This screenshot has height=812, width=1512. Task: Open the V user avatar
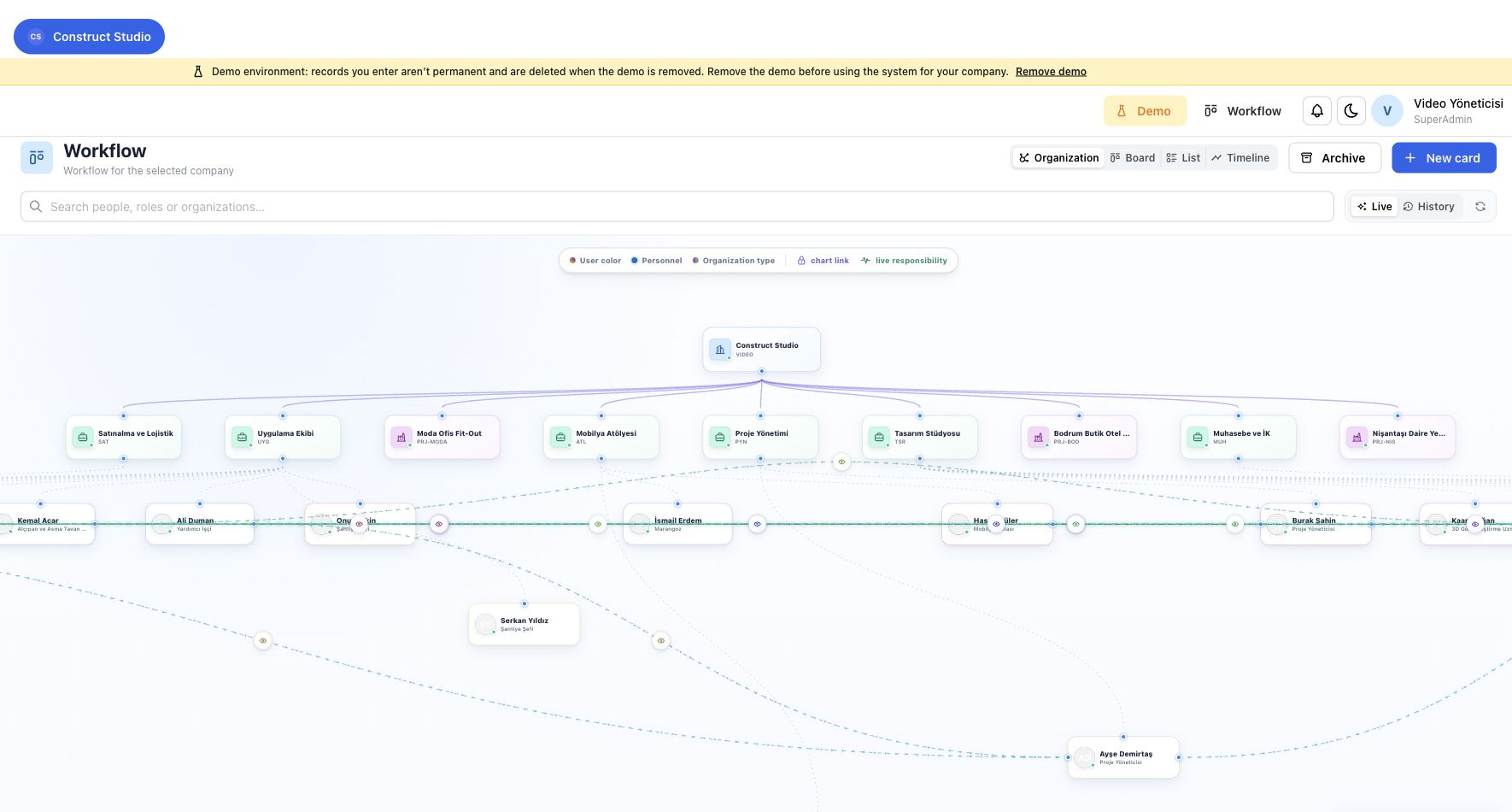[x=1387, y=111]
